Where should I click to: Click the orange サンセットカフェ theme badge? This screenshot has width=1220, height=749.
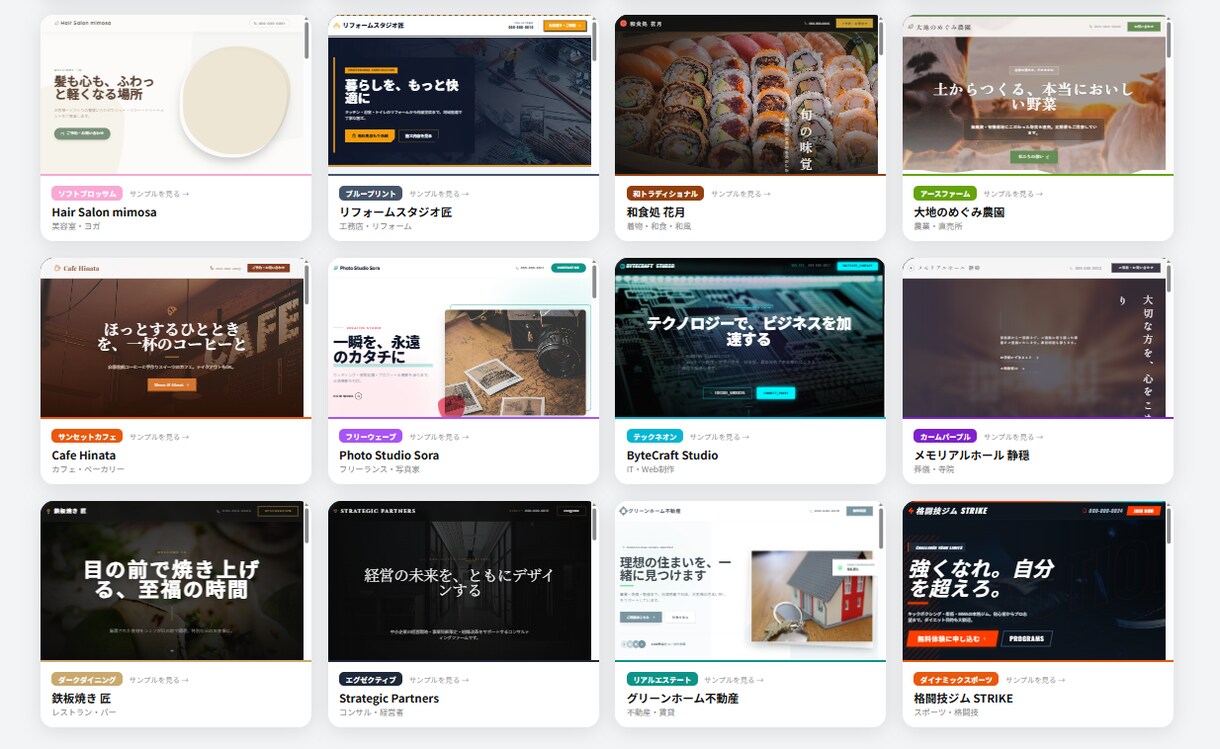pyautogui.click(x=87, y=437)
